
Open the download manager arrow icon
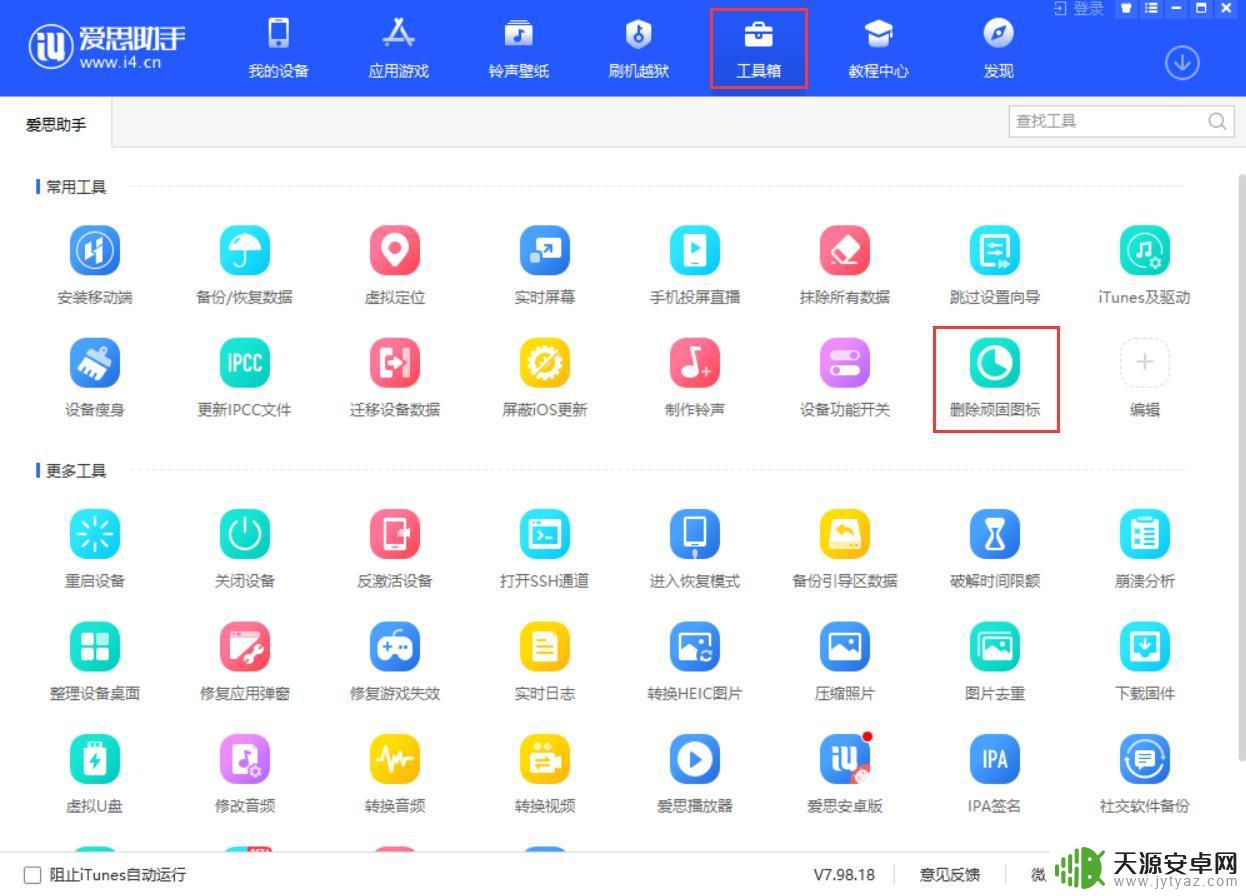pyautogui.click(x=1182, y=63)
